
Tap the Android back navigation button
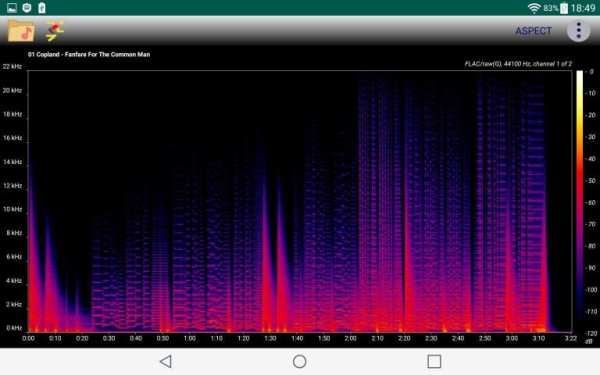(166, 361)
